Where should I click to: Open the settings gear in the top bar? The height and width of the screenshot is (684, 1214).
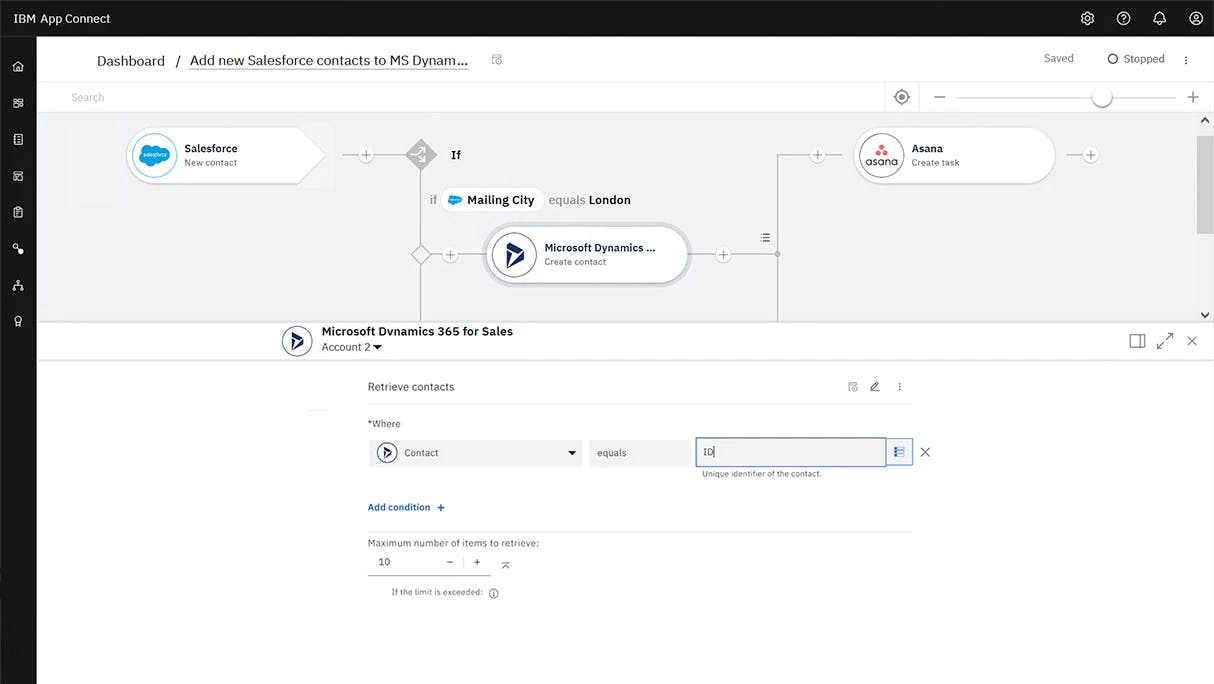tap(1087, 18)
